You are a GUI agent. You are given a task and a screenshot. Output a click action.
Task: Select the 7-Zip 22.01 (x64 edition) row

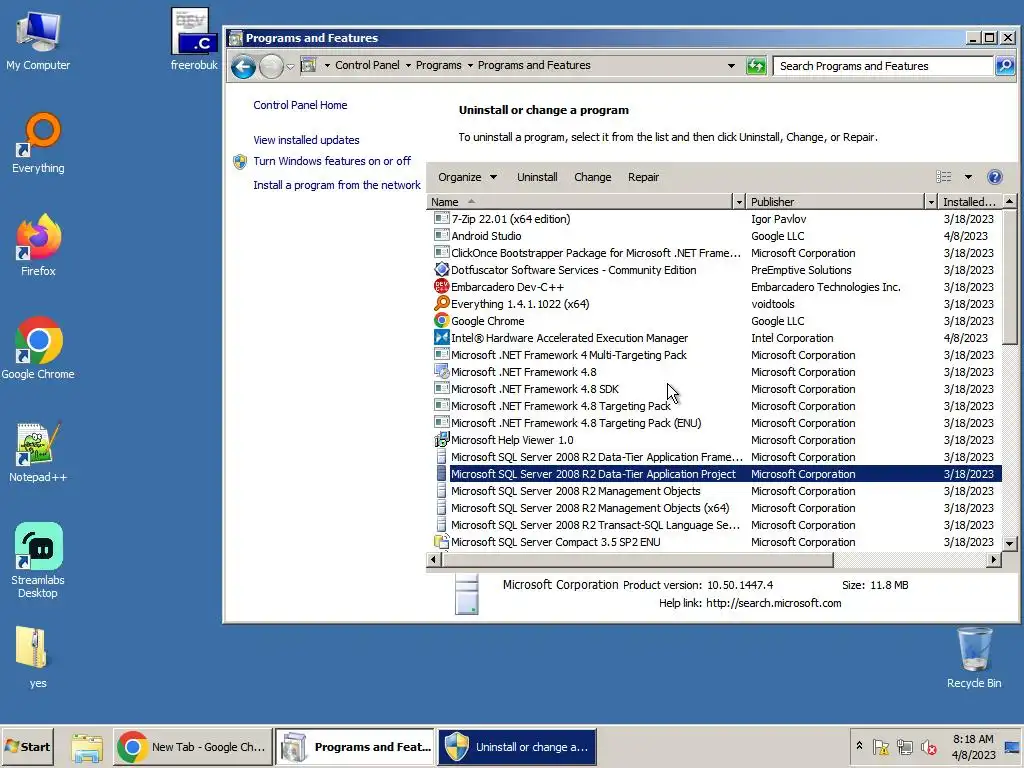point(714,219)
